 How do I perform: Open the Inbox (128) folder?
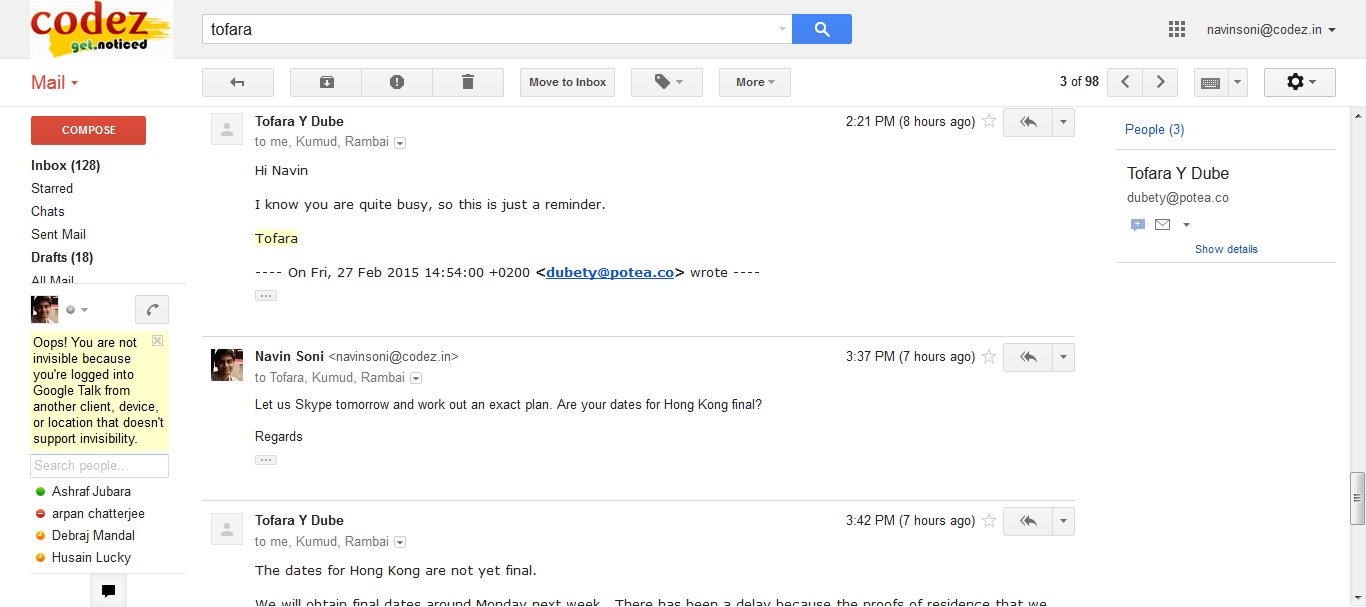[x=65, y=165]
